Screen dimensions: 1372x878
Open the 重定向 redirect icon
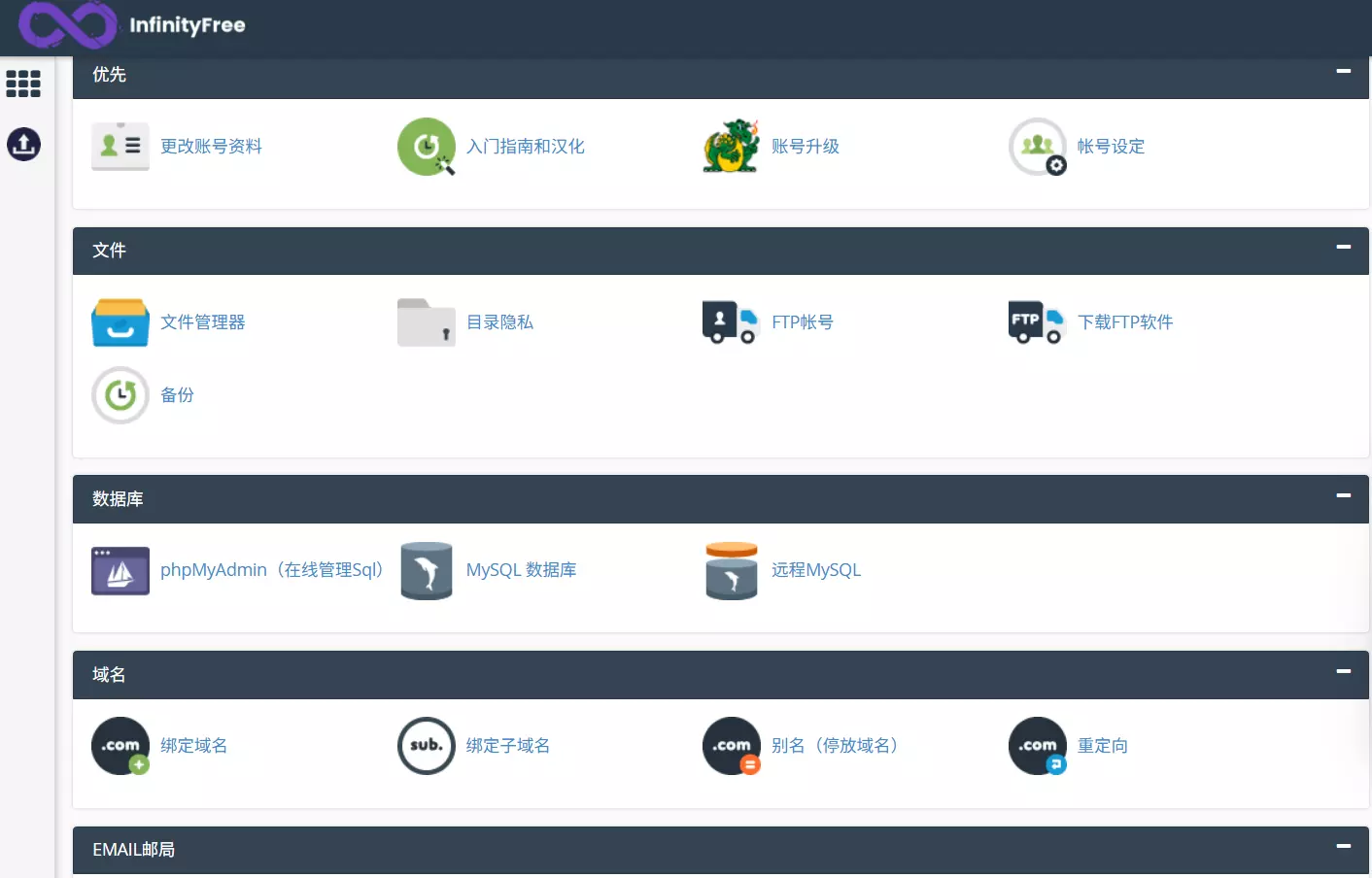[x=1037, y=745]
